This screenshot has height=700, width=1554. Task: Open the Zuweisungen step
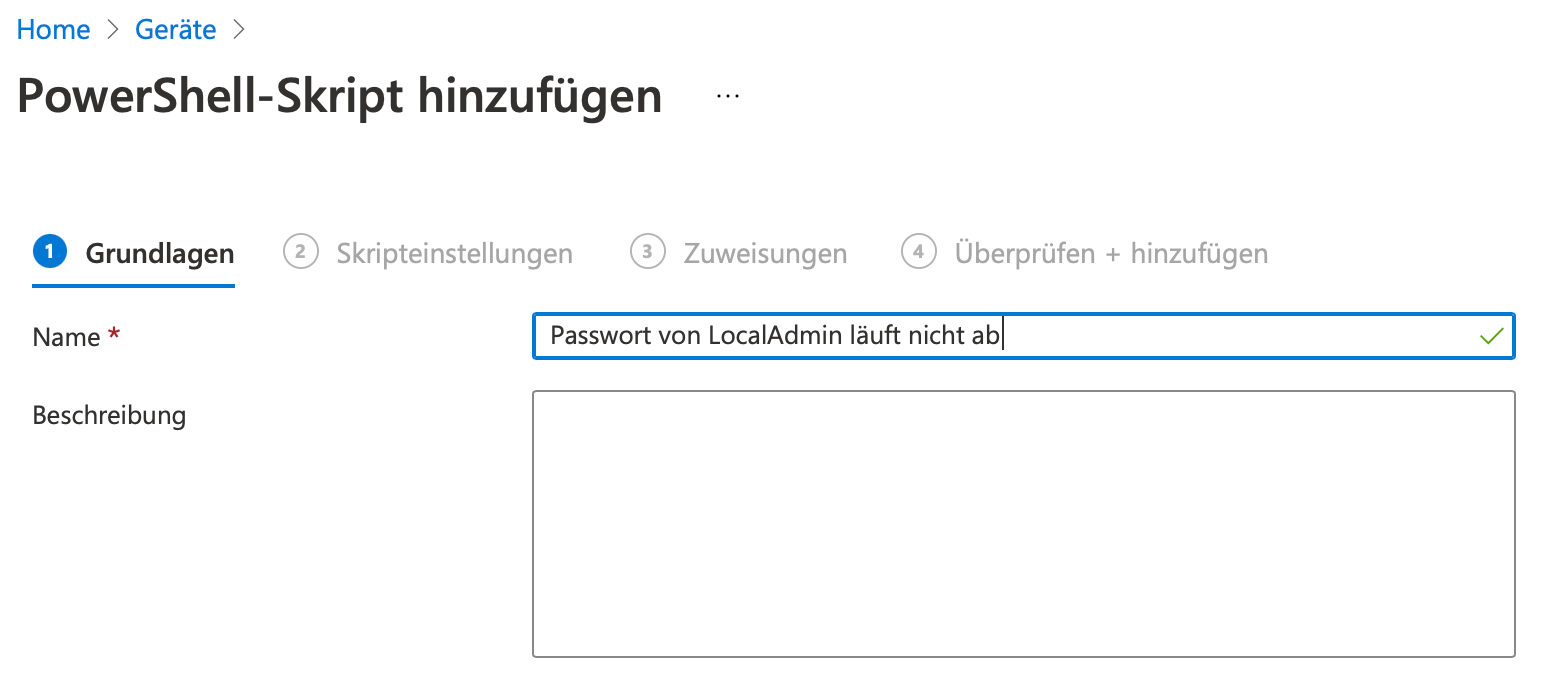[x=765, y=253]
